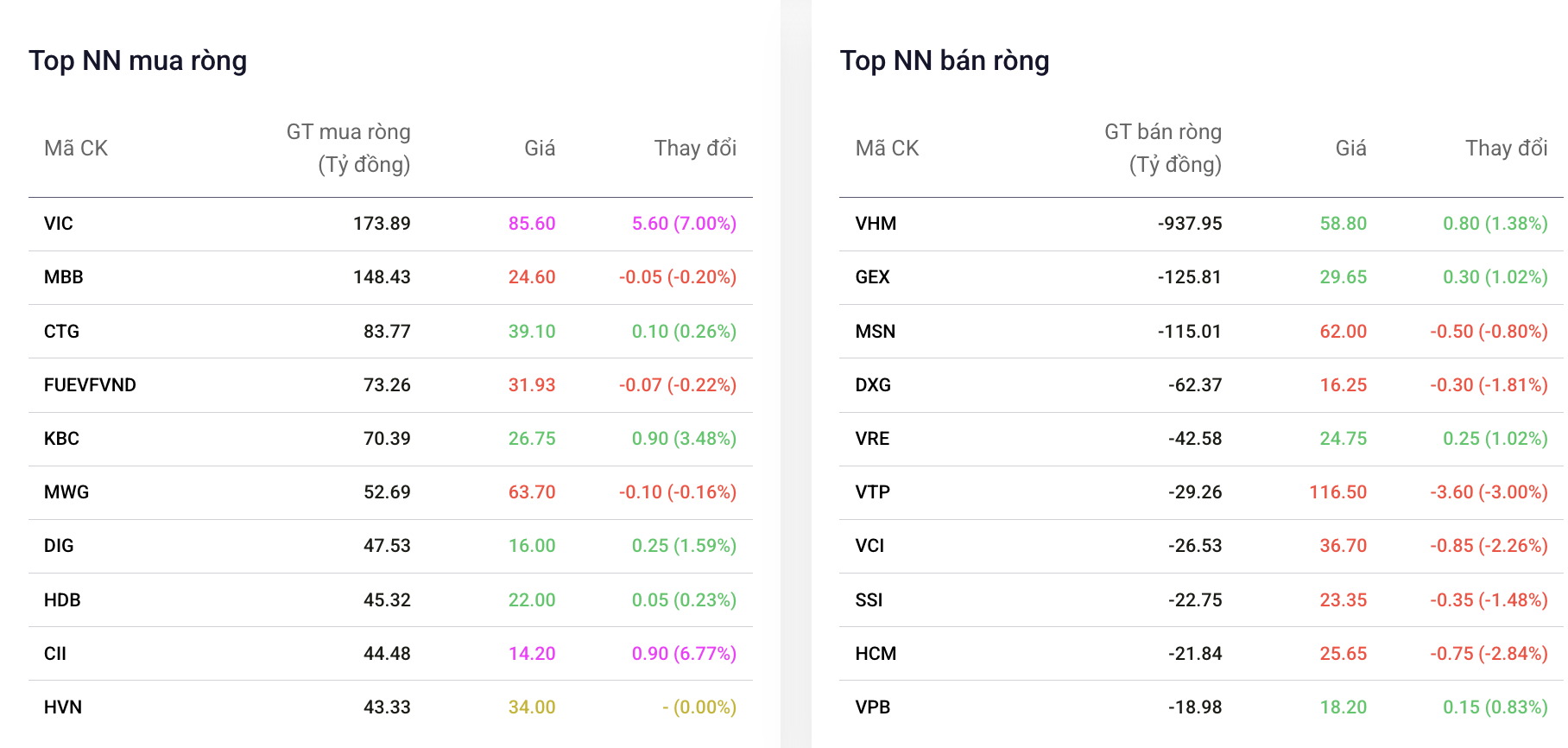The width and height of the screenshot is (1568, 748).
Task: Click the 'GT mua ròng (Tỷ đồng)' column header
Action: pos(349,149)
